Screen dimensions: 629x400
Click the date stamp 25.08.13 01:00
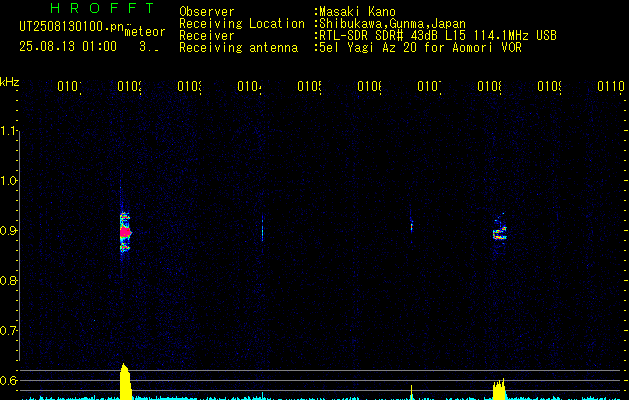(x=68, y=46)
